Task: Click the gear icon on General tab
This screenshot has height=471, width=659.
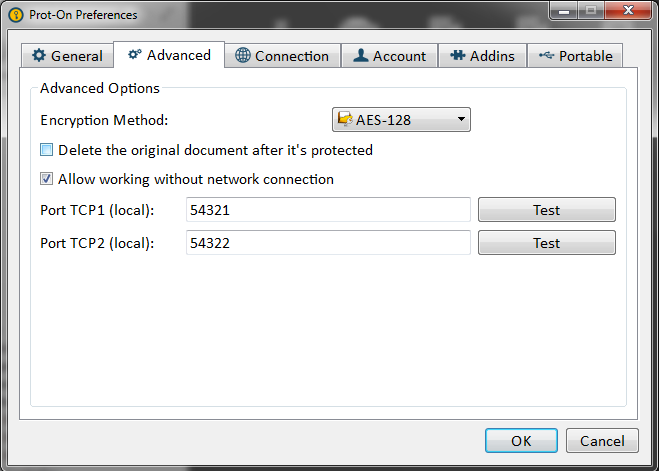Action: [40, 56]
